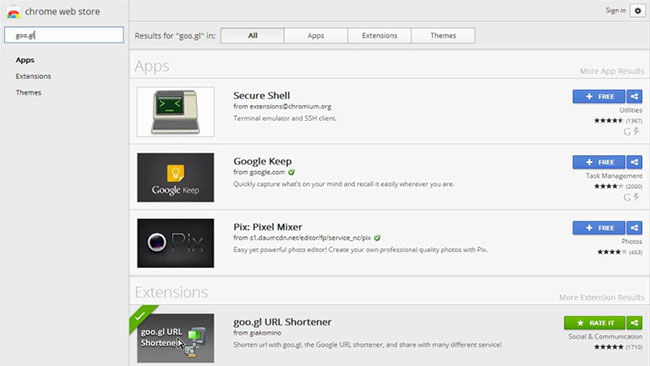Open the Google Keep title link
Screen dimensions: 650x366
tap(262, 161)
